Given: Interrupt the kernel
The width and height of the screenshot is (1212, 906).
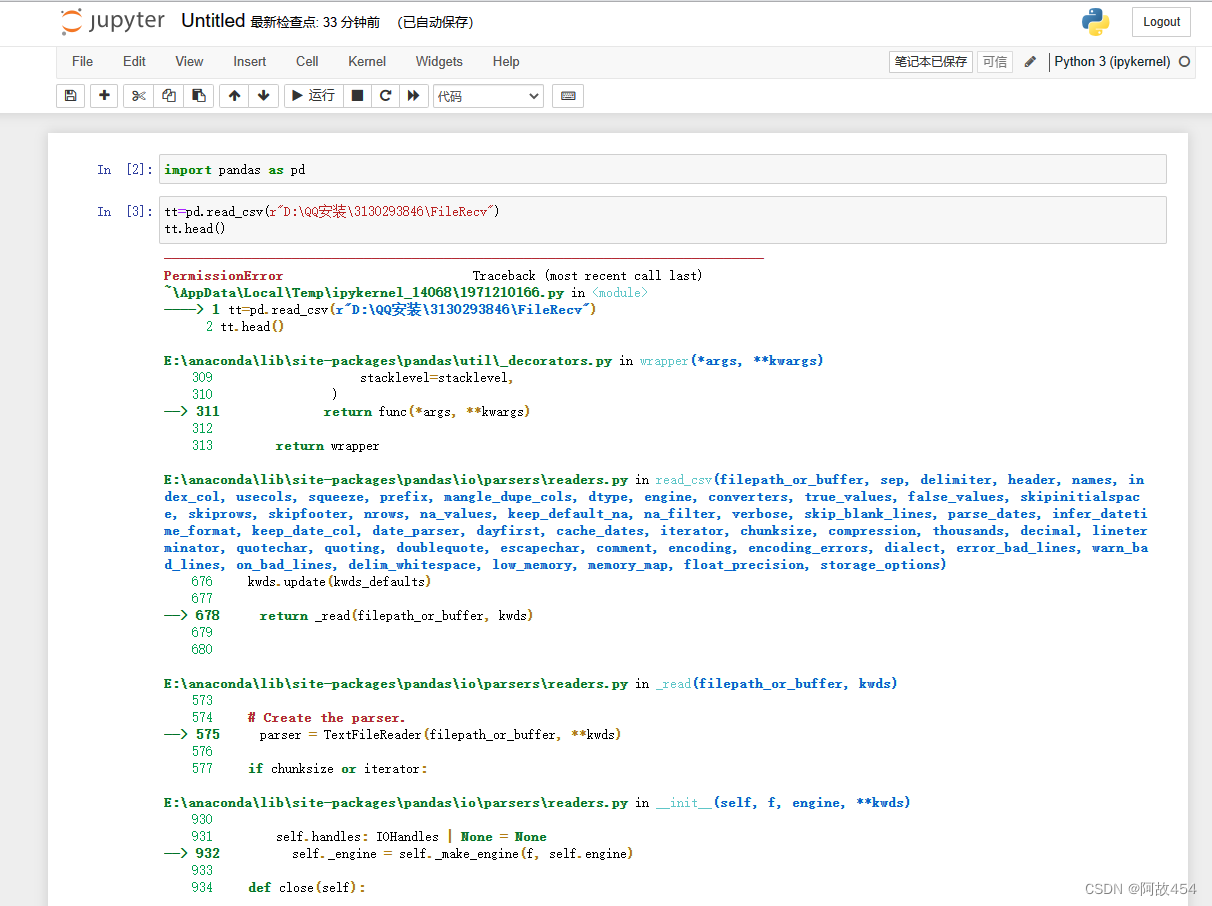Looking at the screenshot, I should pos(357,95).
